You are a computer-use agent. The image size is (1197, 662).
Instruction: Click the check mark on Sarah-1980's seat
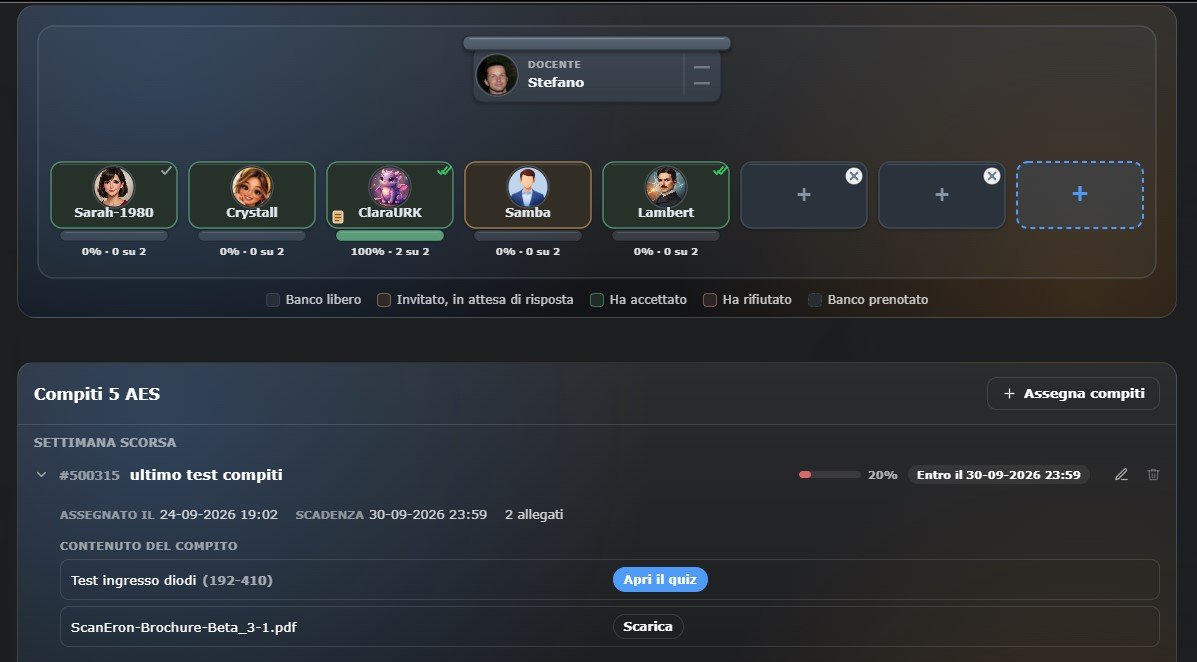(166, 171)
